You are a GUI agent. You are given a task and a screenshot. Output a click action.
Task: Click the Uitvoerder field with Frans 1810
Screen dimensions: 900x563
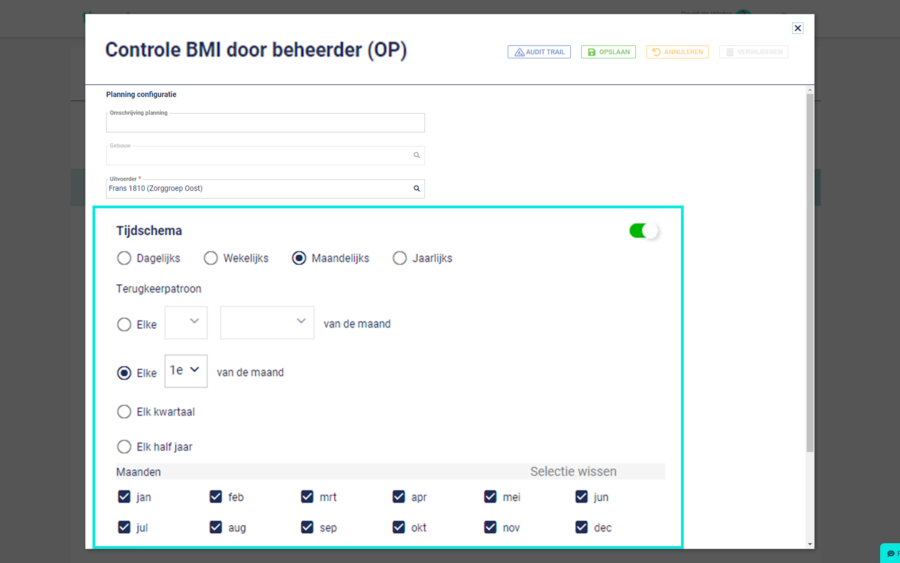click(265, 188)
